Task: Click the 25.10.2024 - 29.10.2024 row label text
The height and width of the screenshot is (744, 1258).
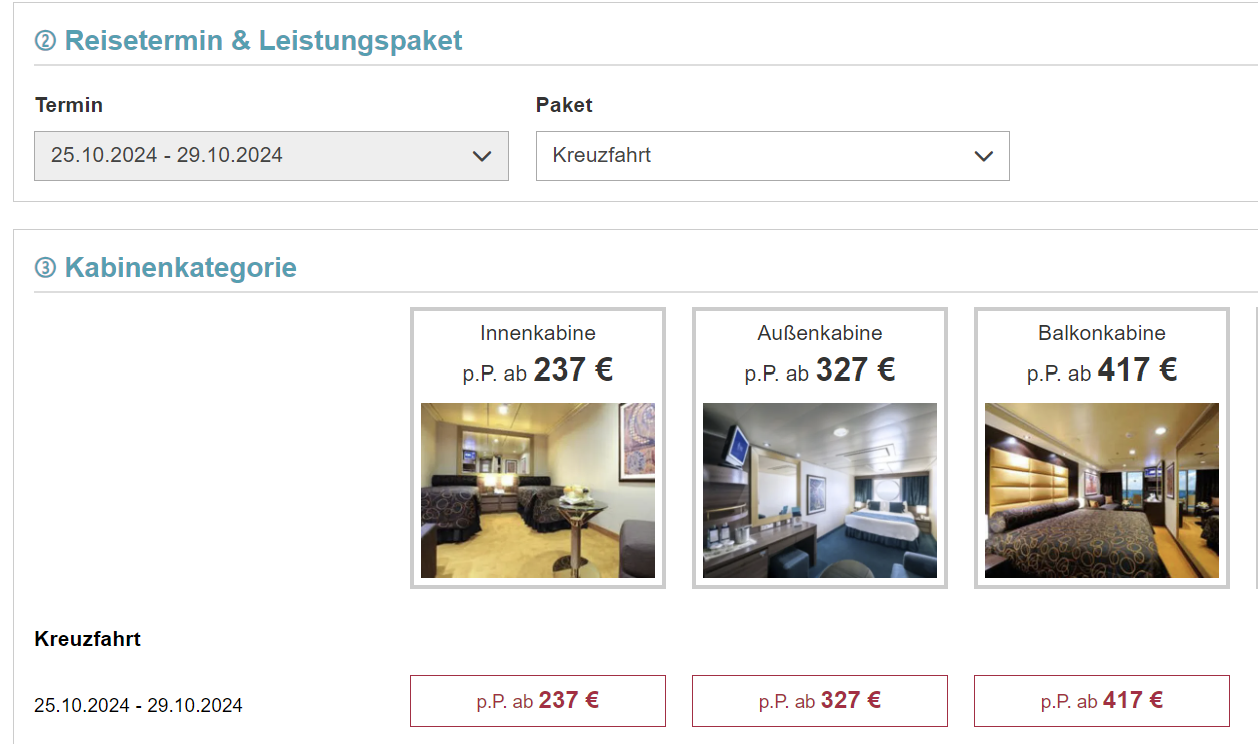Action: pyautogui.click(x=138, y=705)
